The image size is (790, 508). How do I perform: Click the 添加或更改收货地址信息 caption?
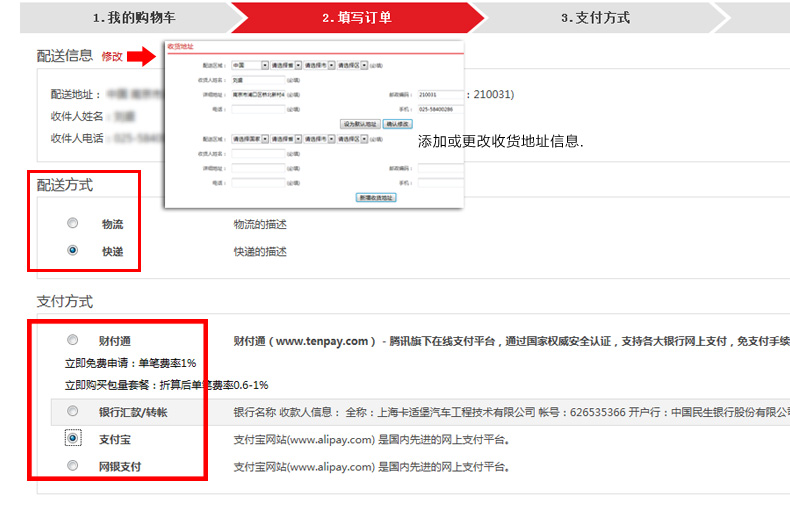point(500,141)
